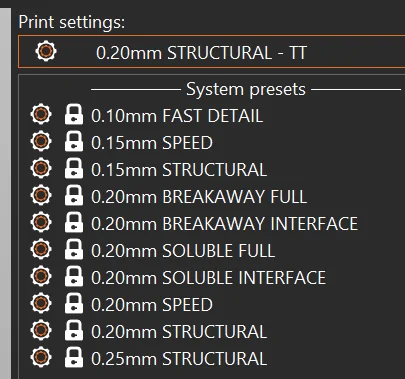Click lock icon of 0.20mm BREAKAWAY INTERFACE
The image size is (405, 379).
74,222
